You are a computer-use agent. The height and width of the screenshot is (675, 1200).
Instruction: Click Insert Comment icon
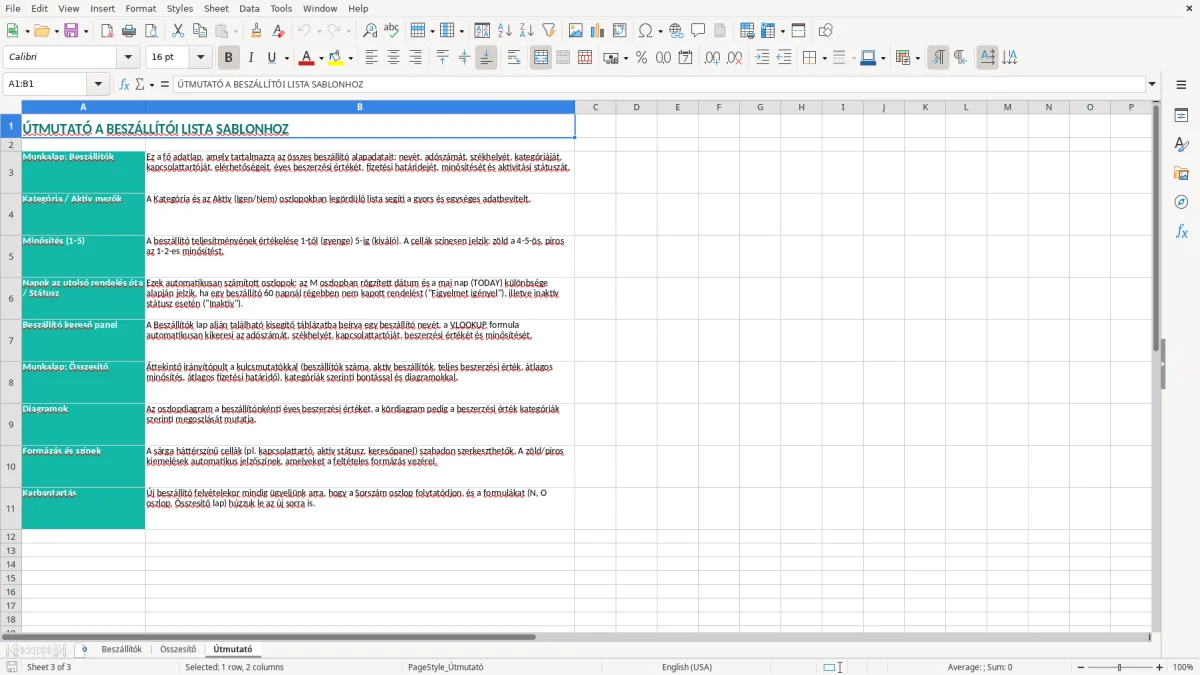coord(698,31)
